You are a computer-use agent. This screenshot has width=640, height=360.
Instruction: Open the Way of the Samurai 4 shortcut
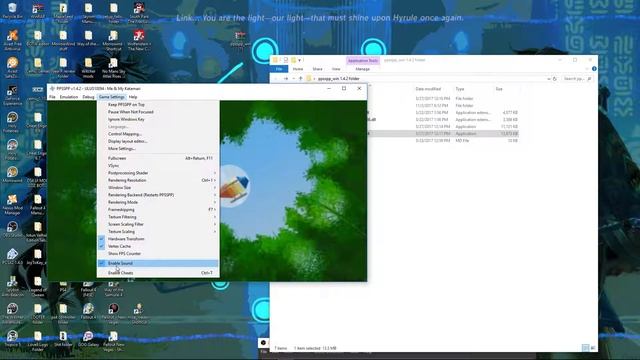click(113, 289)
